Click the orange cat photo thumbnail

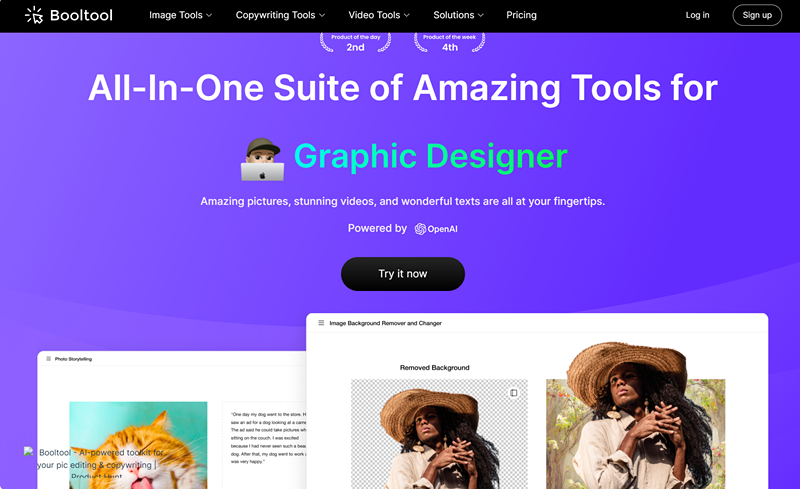pos(138,445)
